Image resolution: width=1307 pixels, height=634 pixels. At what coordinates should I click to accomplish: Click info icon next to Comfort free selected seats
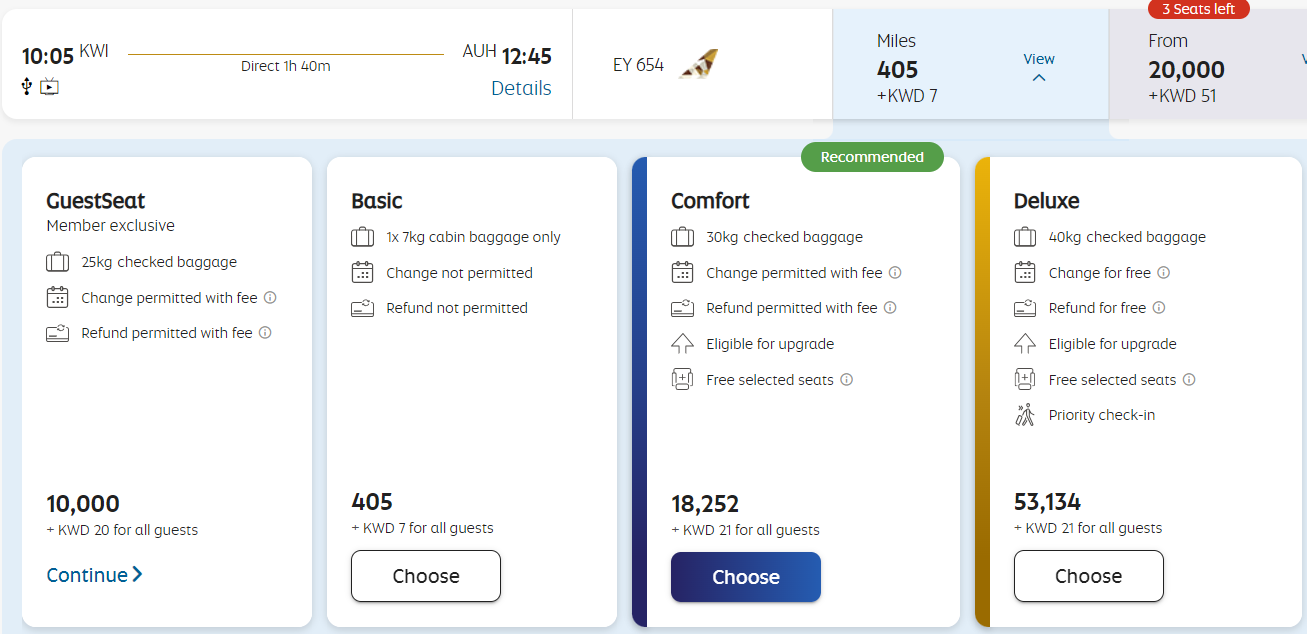pyautogui.click(x=847, y=380)
